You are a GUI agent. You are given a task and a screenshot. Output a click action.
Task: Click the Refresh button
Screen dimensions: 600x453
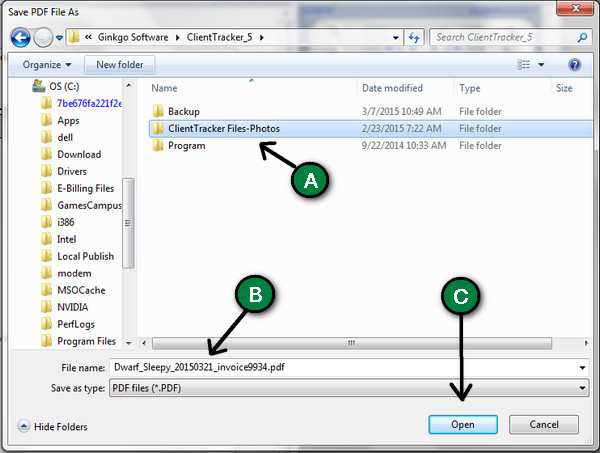(x=414, y=37)
